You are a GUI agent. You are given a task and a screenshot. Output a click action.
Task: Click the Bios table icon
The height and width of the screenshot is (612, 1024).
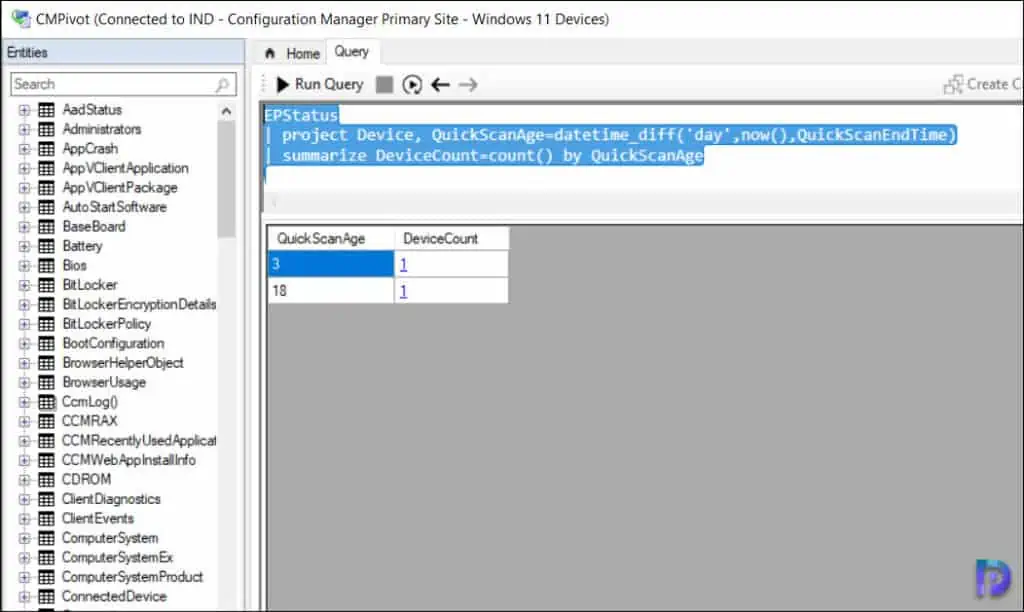[x=46, y=266]
